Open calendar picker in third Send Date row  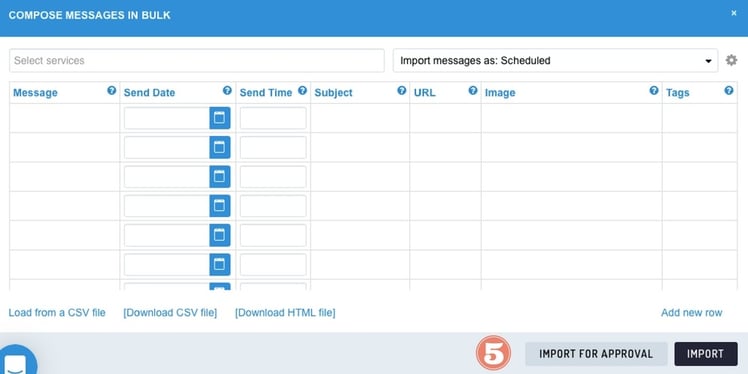(219, 177)
